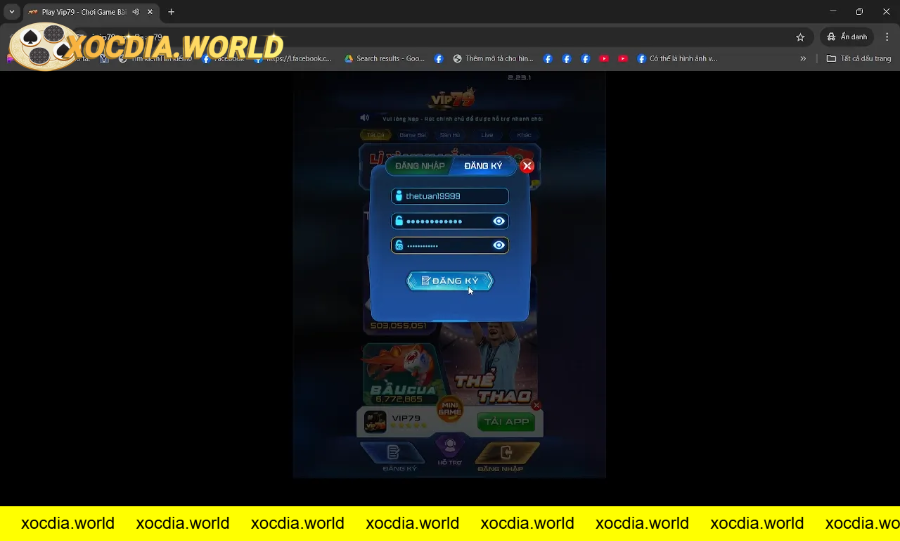The image size is (900, 541).
Task: Mute the Play Vip79 tab audio
Action: coord(136,11)
